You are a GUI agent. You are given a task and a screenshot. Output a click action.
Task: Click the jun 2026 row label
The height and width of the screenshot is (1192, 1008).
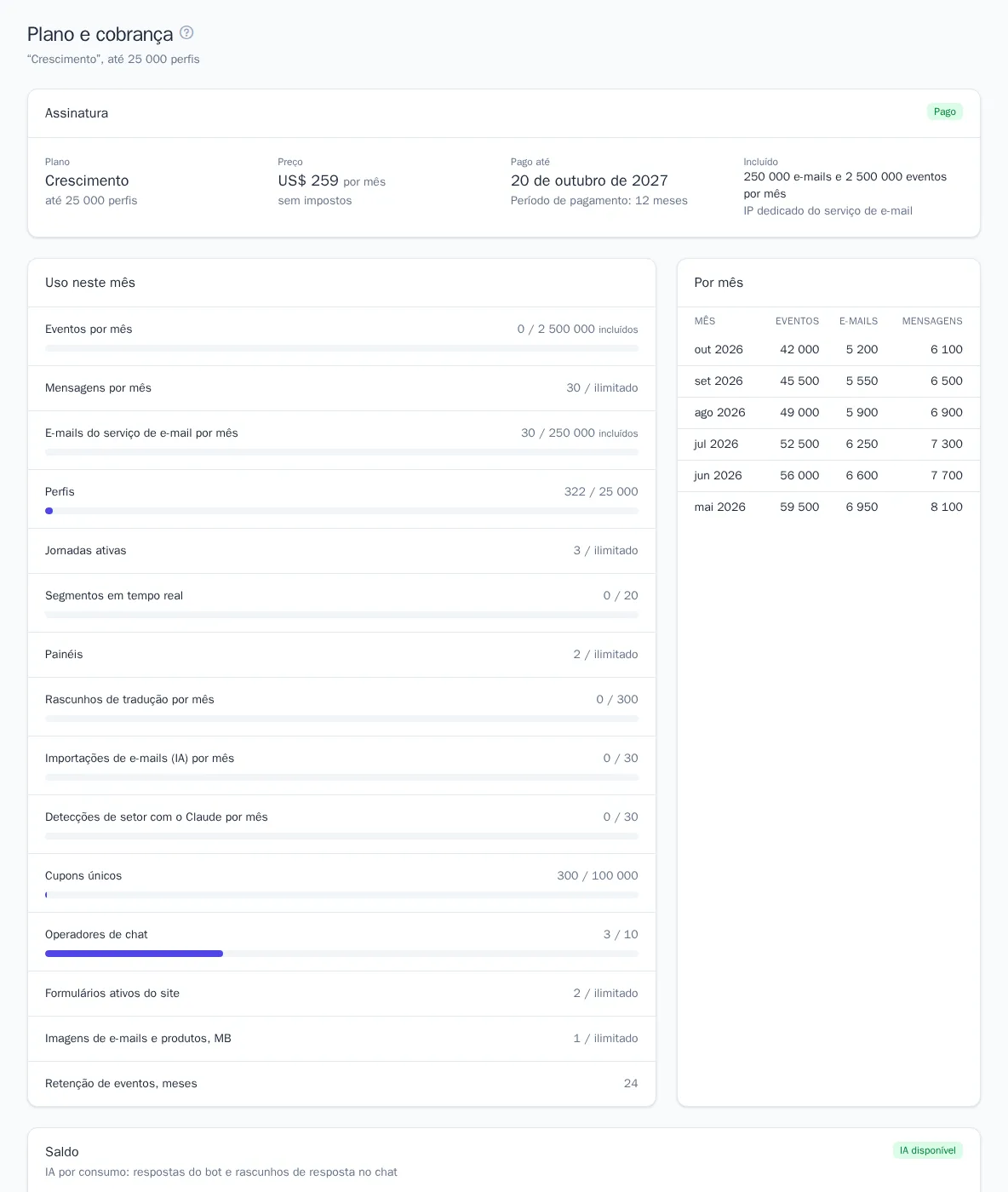pos(718,475)
